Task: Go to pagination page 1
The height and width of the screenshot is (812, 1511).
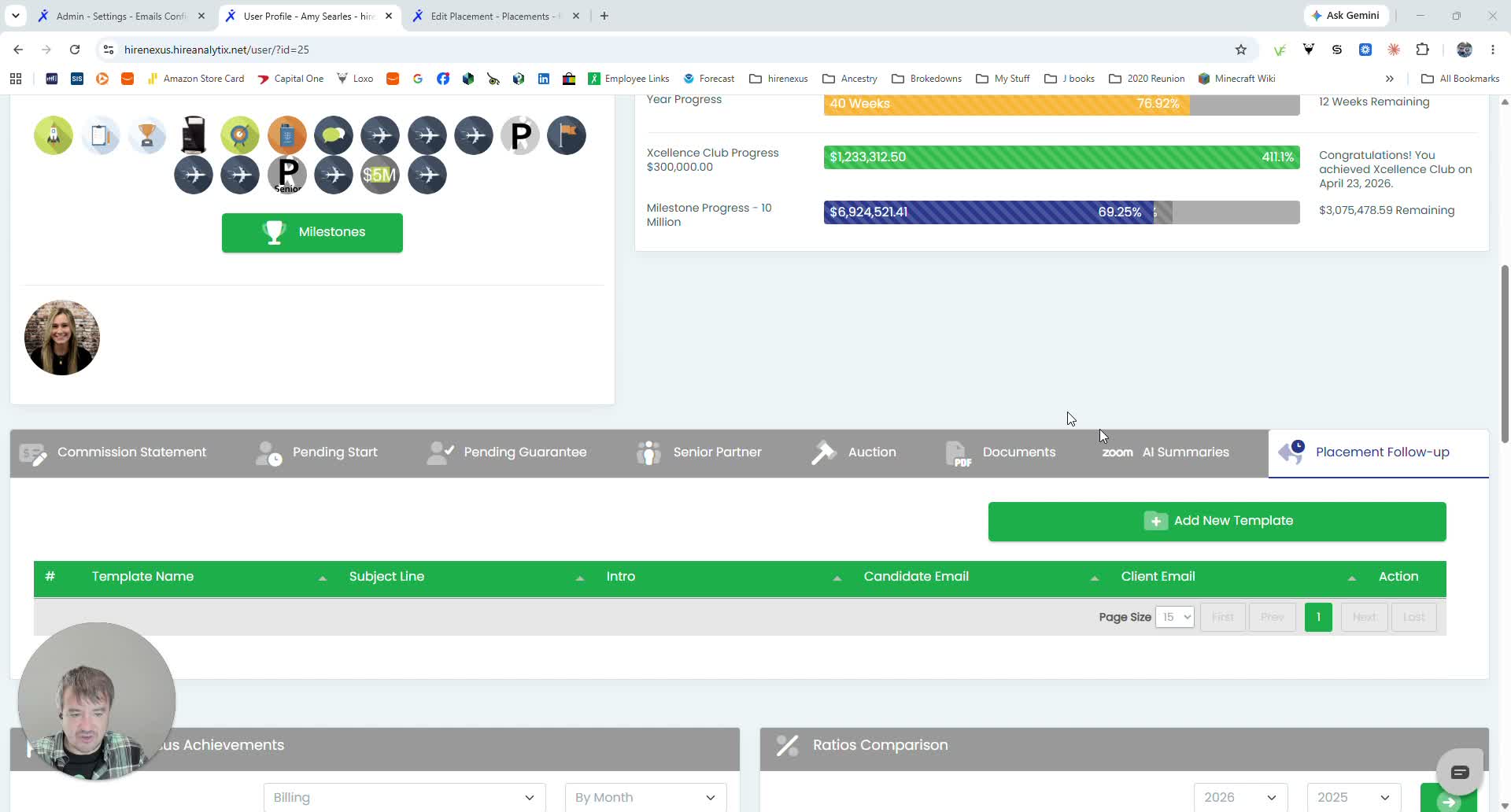Action: coord(1318,617)
